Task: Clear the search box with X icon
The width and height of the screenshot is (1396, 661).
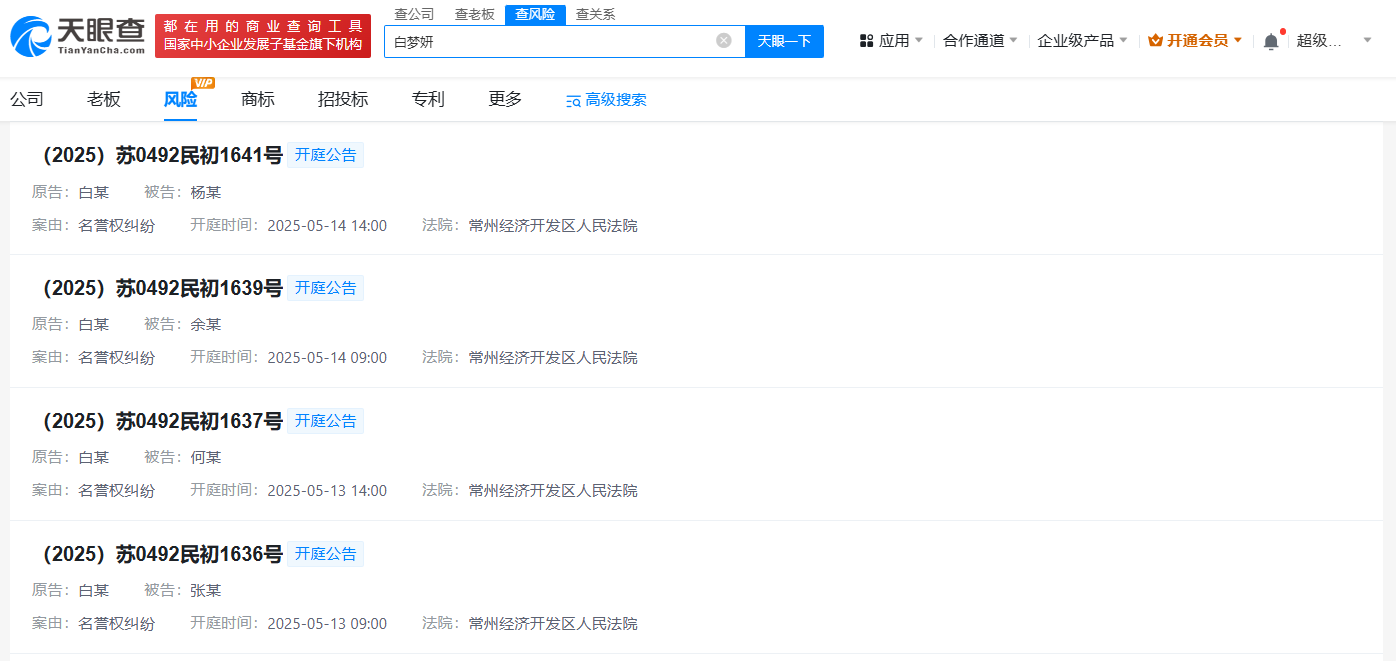Action: pos(724,41)
